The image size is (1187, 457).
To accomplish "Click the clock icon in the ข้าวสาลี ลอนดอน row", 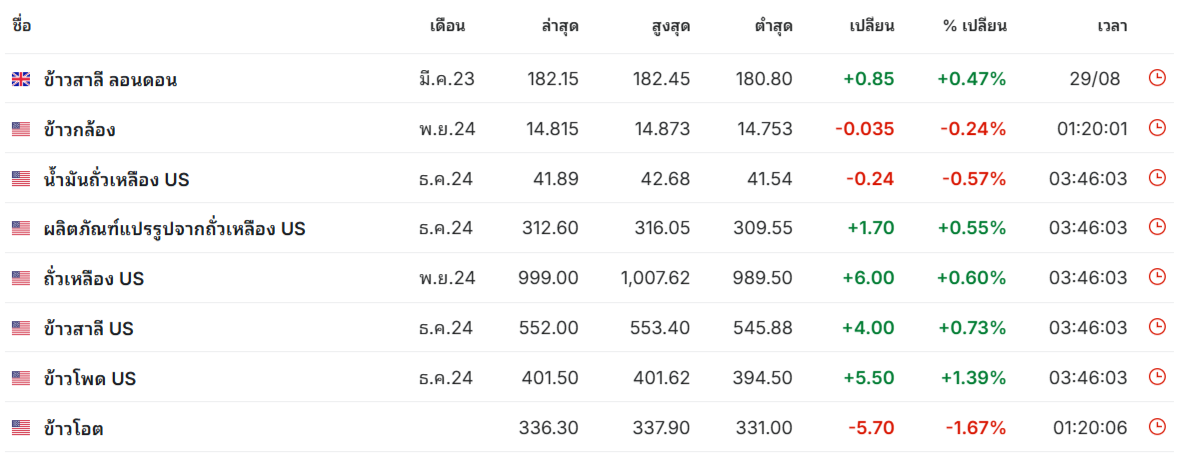I will click(x=1157, y=78).
